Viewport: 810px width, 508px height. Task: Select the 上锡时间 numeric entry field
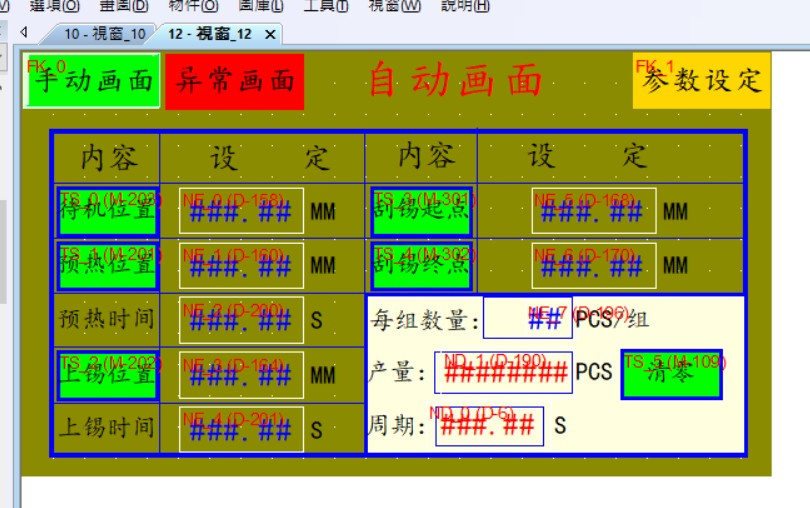point(241,429)
